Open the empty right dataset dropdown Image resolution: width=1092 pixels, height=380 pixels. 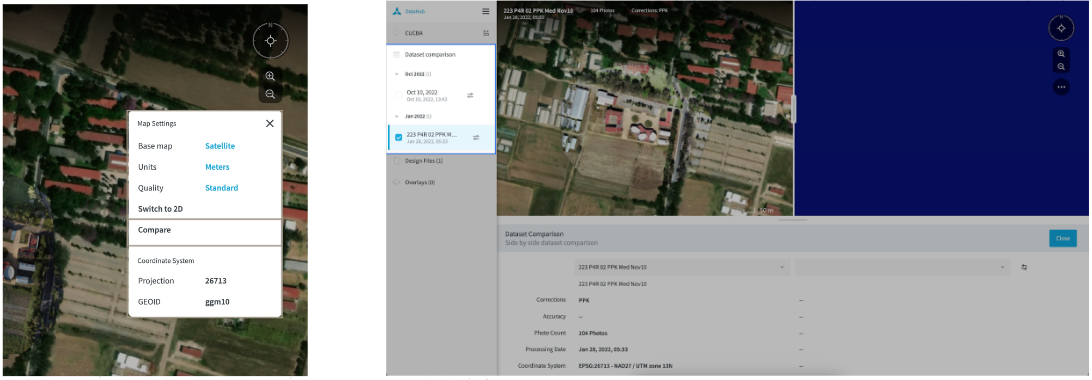click(x=903, y=267)
